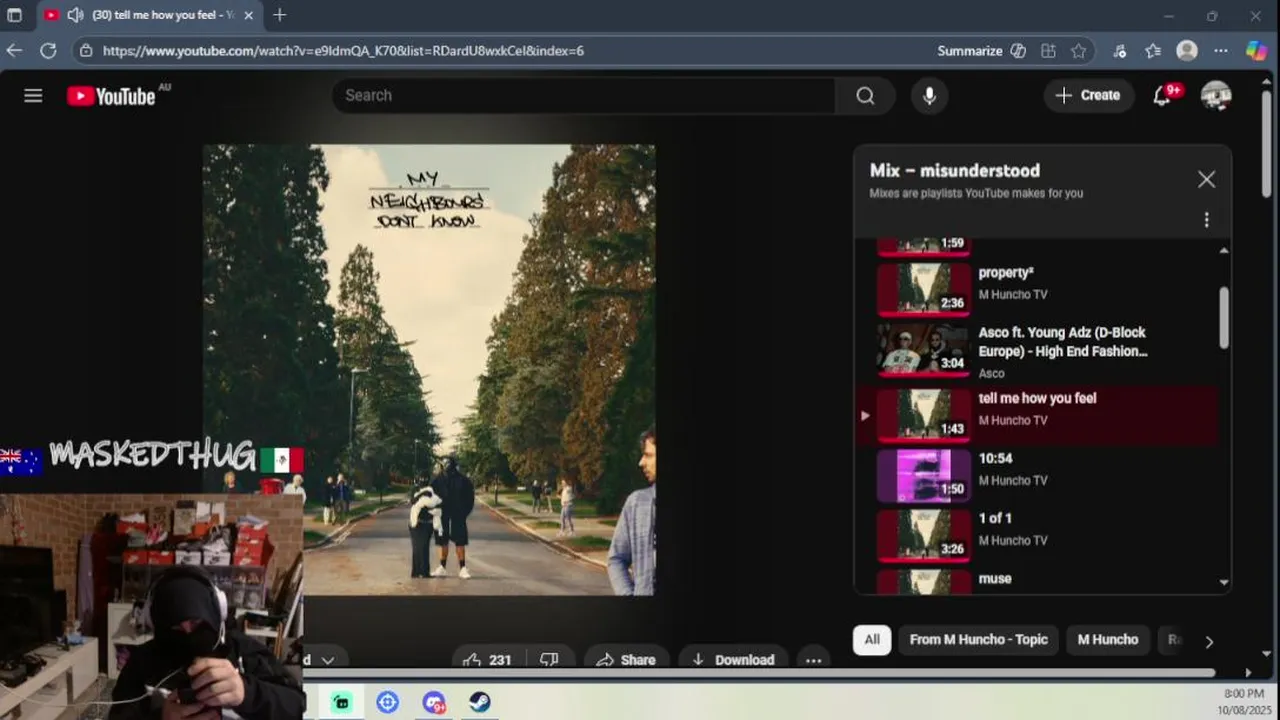Viewport: 1280px width, 720px height.
Task: Play Asco ft. Young Adz High End Fashion
Action: (1038, 350)
